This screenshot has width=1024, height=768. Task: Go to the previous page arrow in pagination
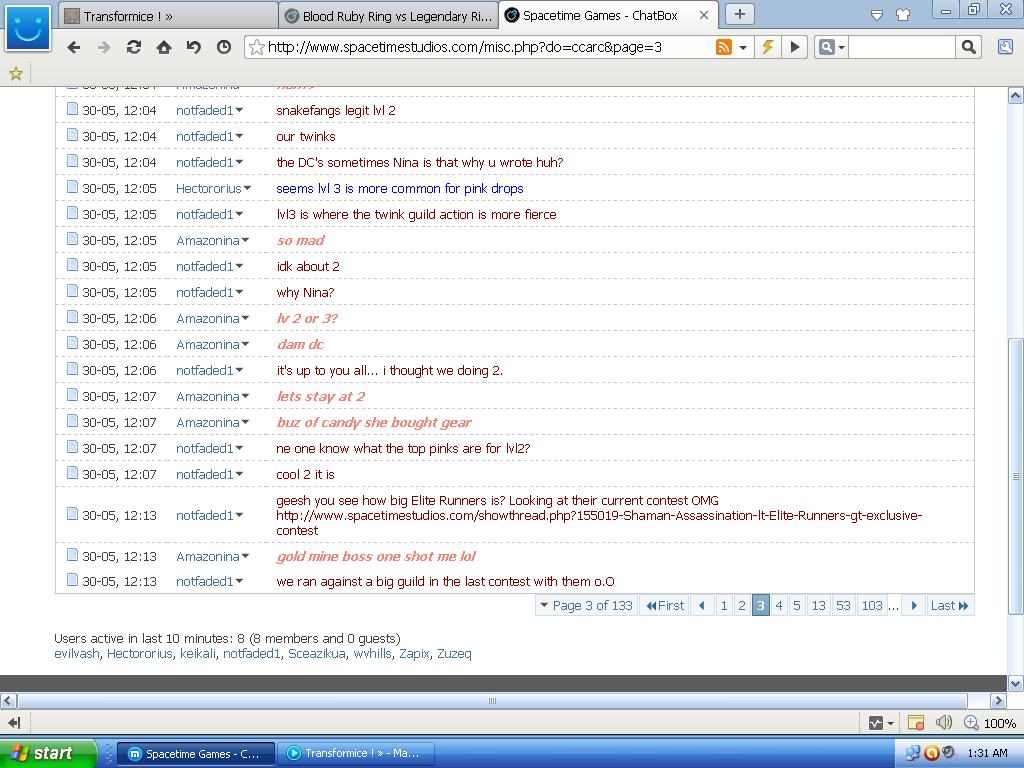click(x=702, y=605)
